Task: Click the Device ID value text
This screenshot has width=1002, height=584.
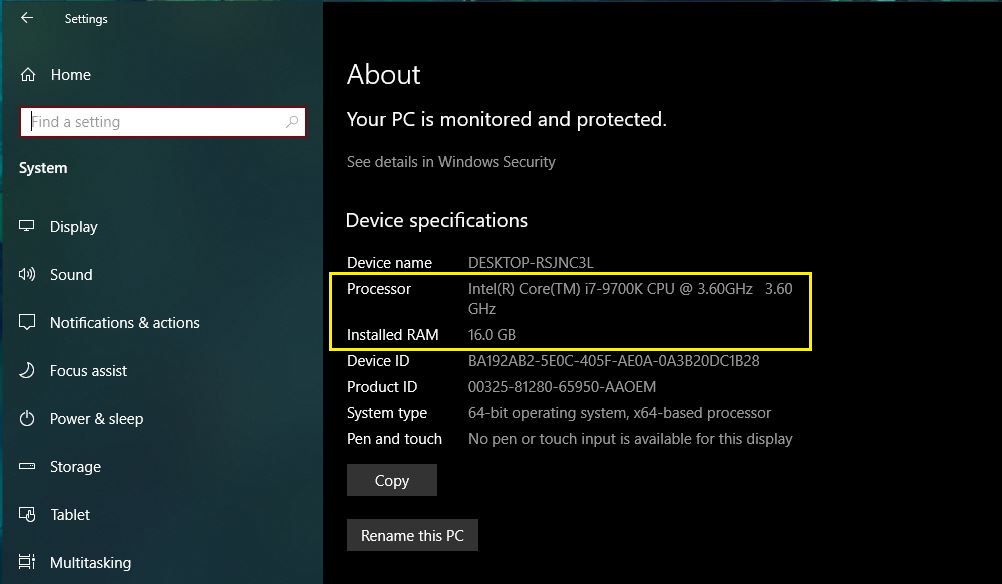Action: point(613,361)
